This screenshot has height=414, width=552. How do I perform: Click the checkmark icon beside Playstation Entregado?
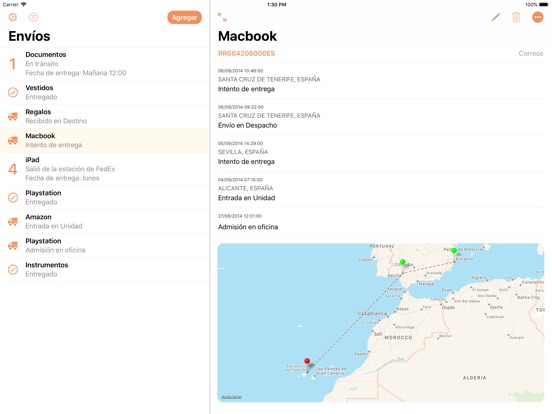pyautogui.click(x=13, y=198)
